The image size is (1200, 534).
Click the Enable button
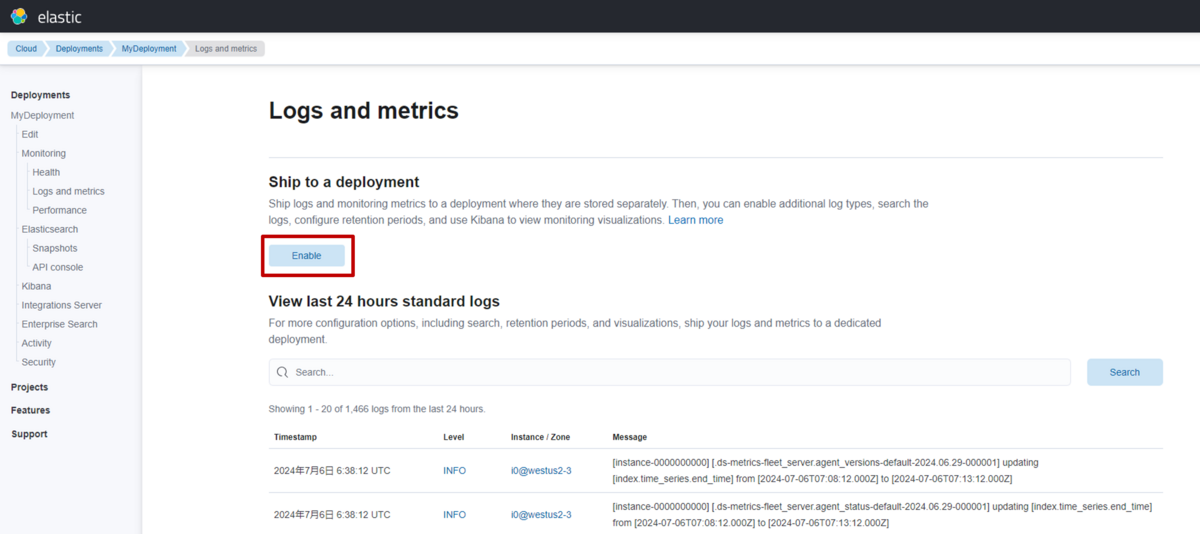coord(306,256)
